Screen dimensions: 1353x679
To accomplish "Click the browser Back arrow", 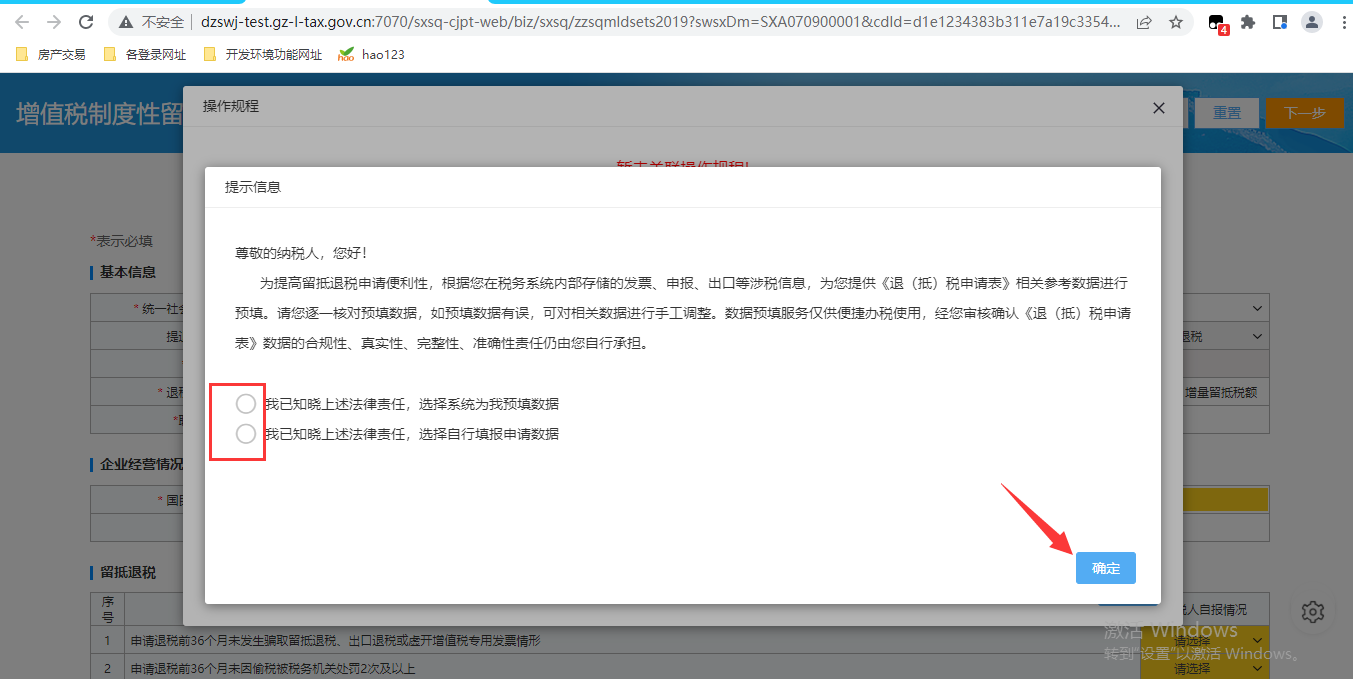I will point(22,22).
